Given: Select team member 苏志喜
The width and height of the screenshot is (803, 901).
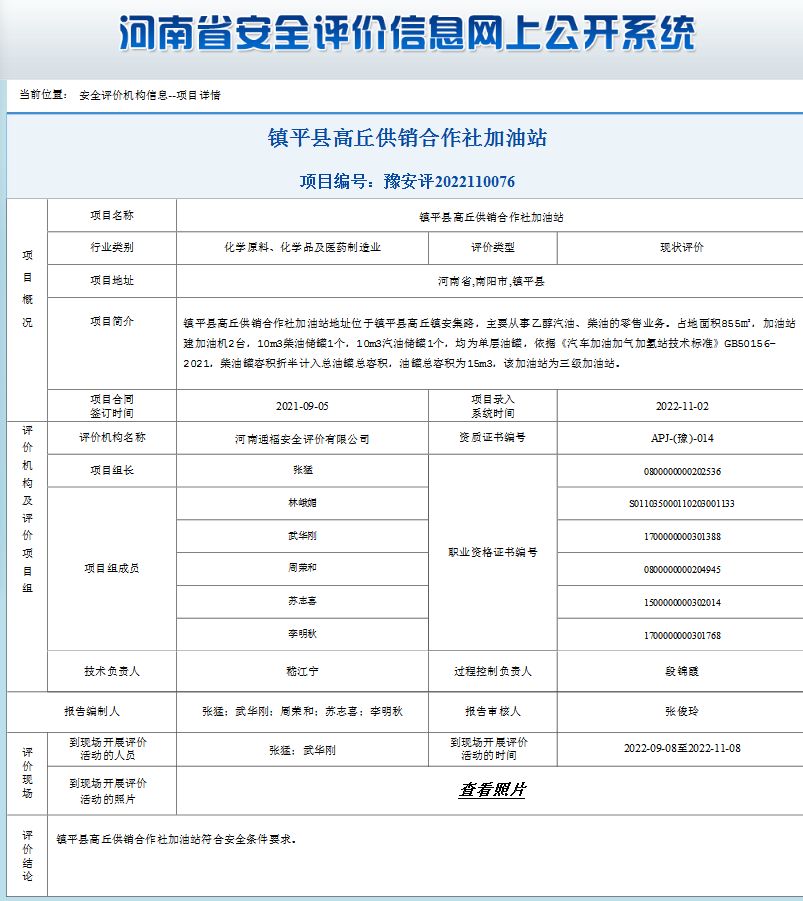Looking at the screenshot, I should click(302, 601).
